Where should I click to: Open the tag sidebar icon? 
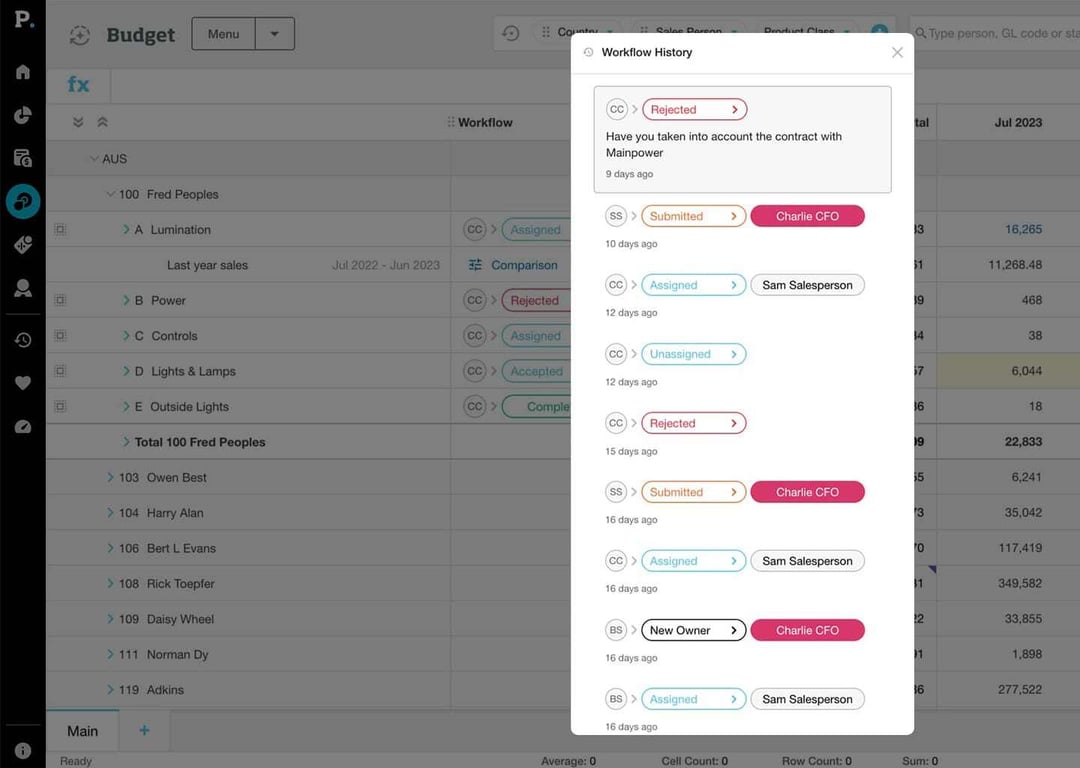[x=23, y=245]
